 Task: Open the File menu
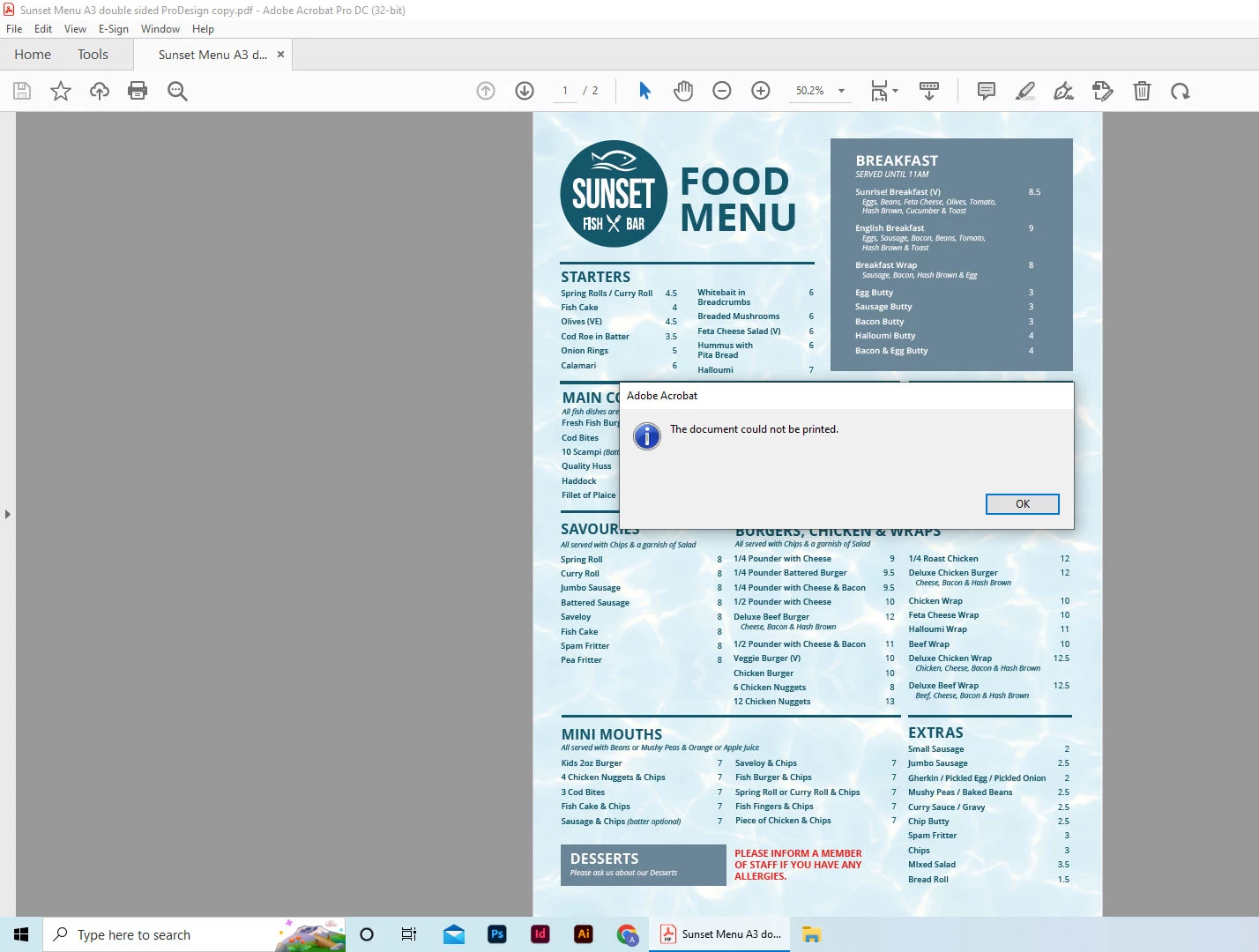click(x=14, y=29)
